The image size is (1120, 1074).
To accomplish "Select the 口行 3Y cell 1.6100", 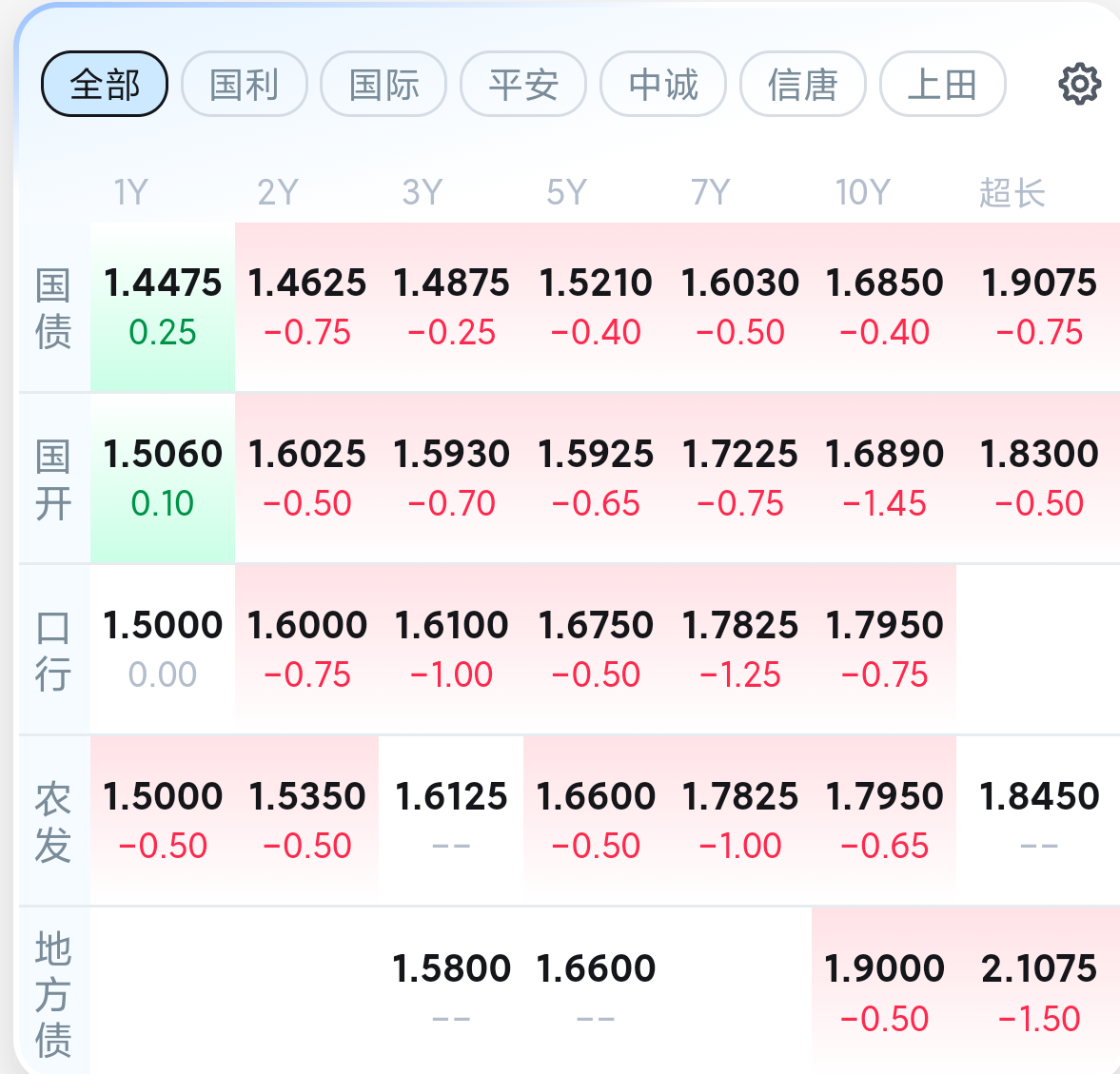I will click(451, 649).
